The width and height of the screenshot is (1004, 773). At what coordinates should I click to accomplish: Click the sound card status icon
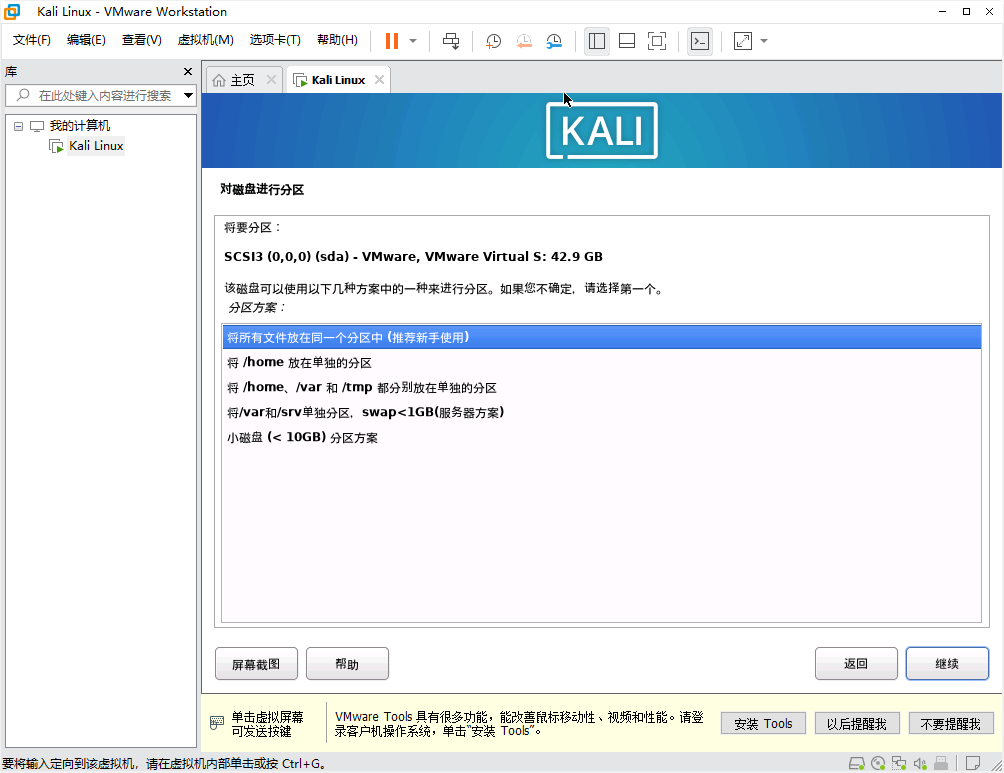(920, 763)
